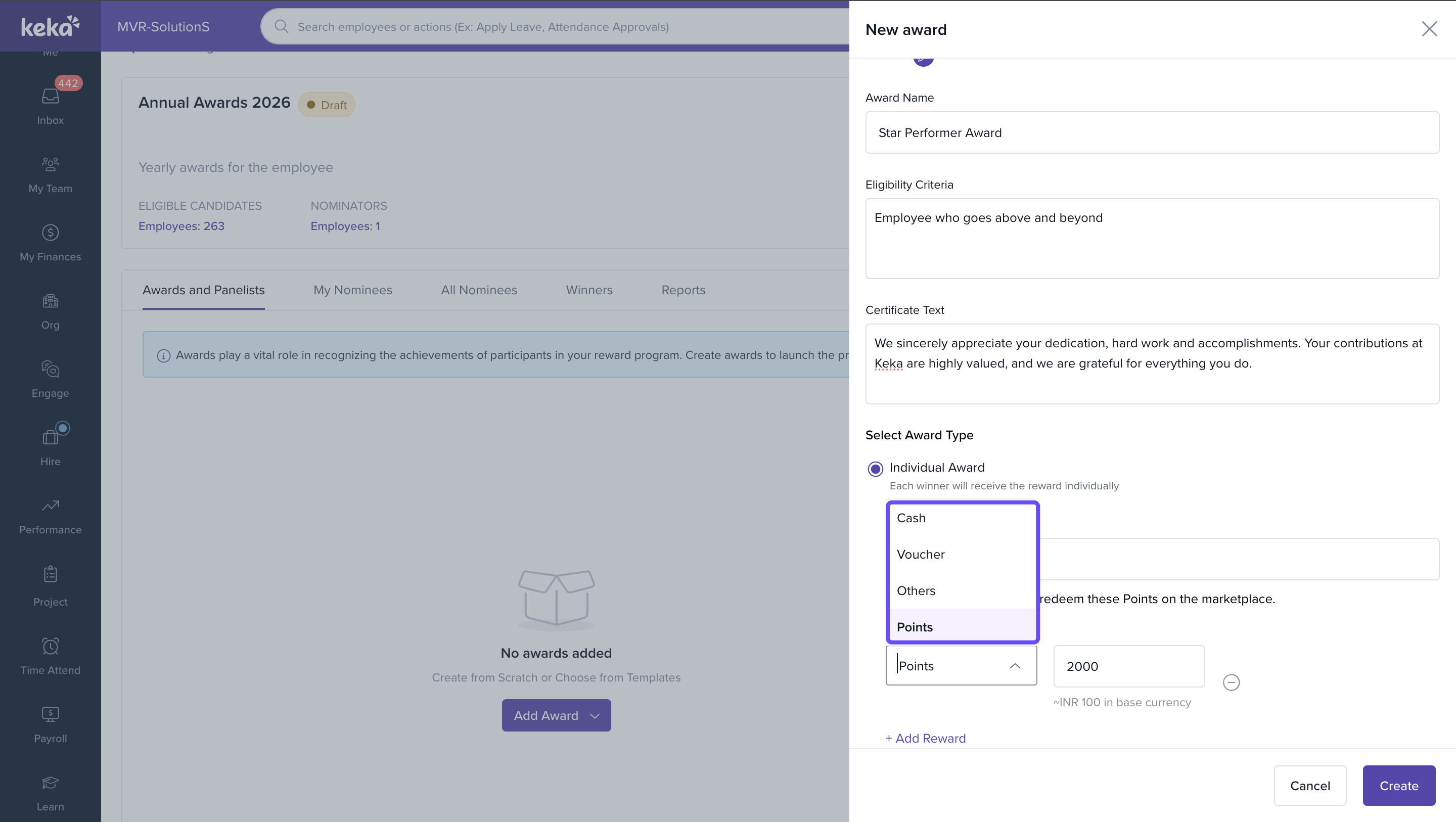
Task: Open My Finances sidebar icon
Action: 51,233
